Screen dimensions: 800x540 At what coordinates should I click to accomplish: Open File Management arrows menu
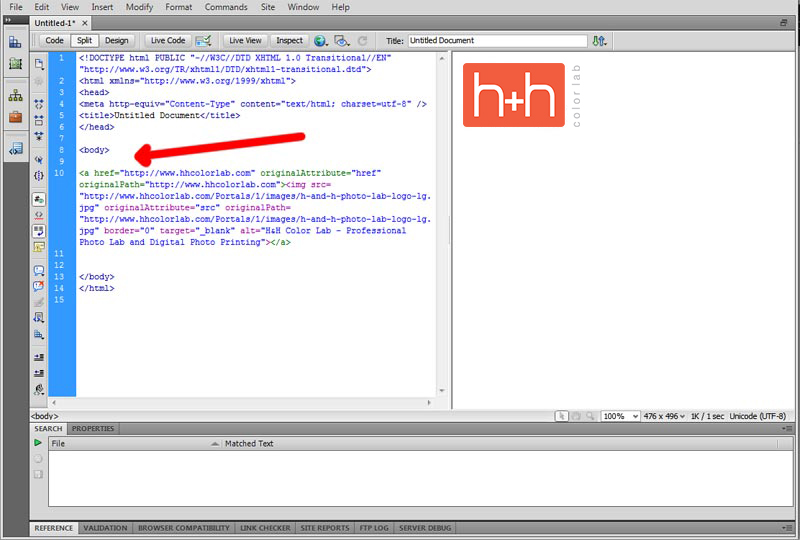tap(599, 41)
